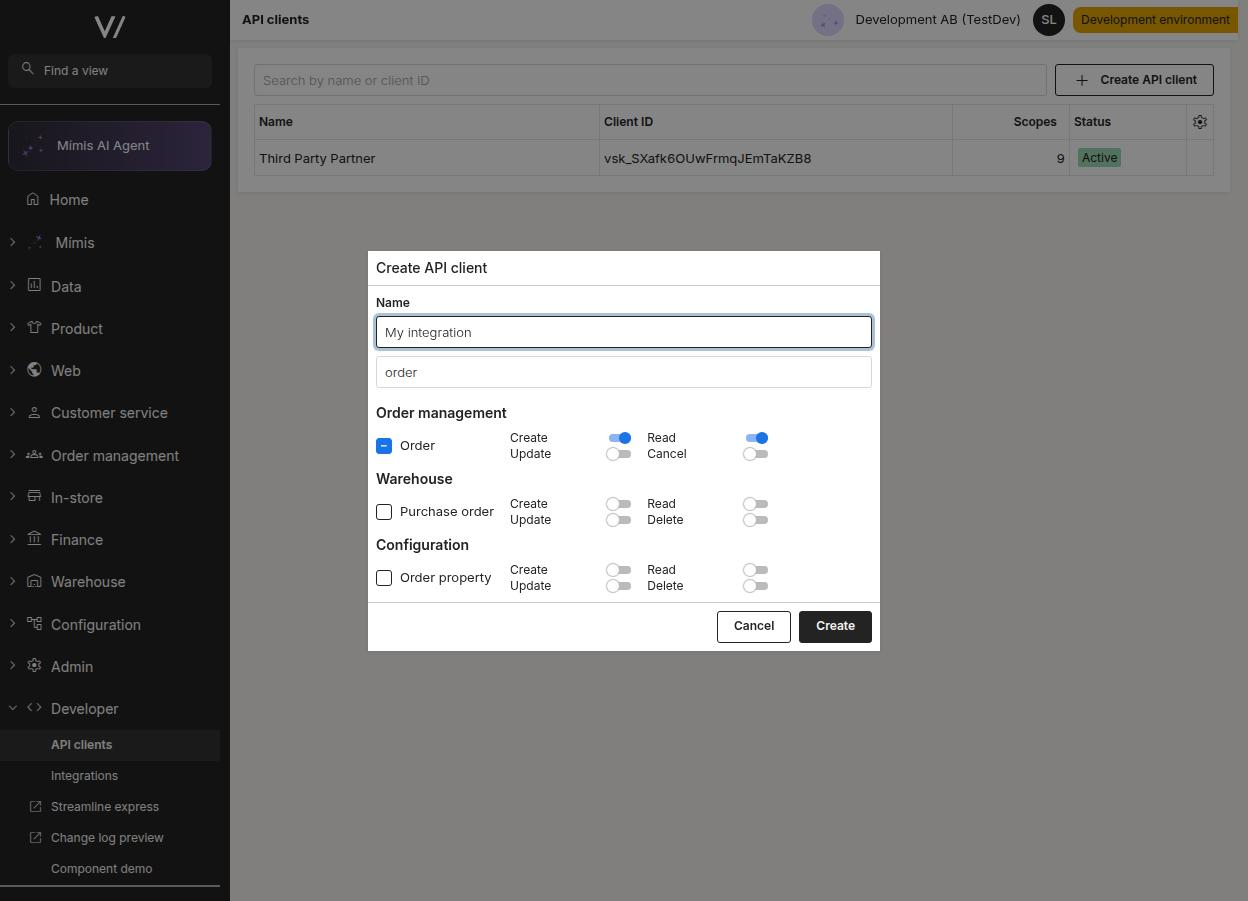Click the SL user avatar

tap(1048, 20)
